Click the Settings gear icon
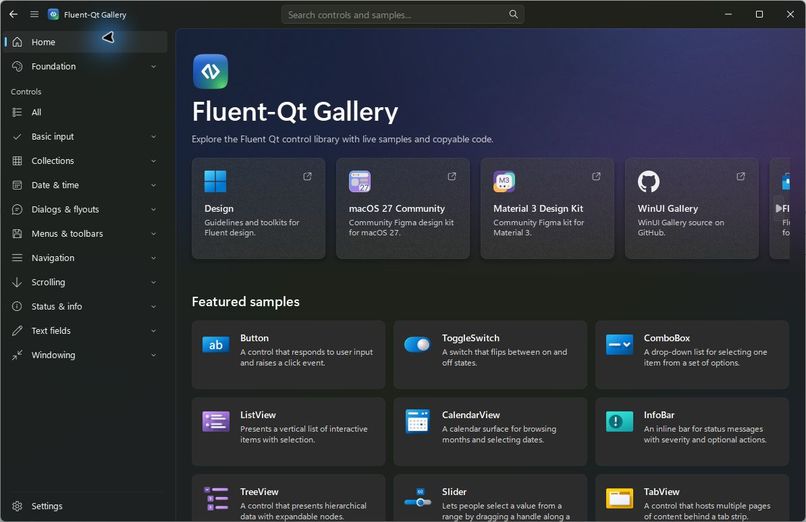Image resolution: width=806 pixels, height=522 pixels. coord(17,506)
